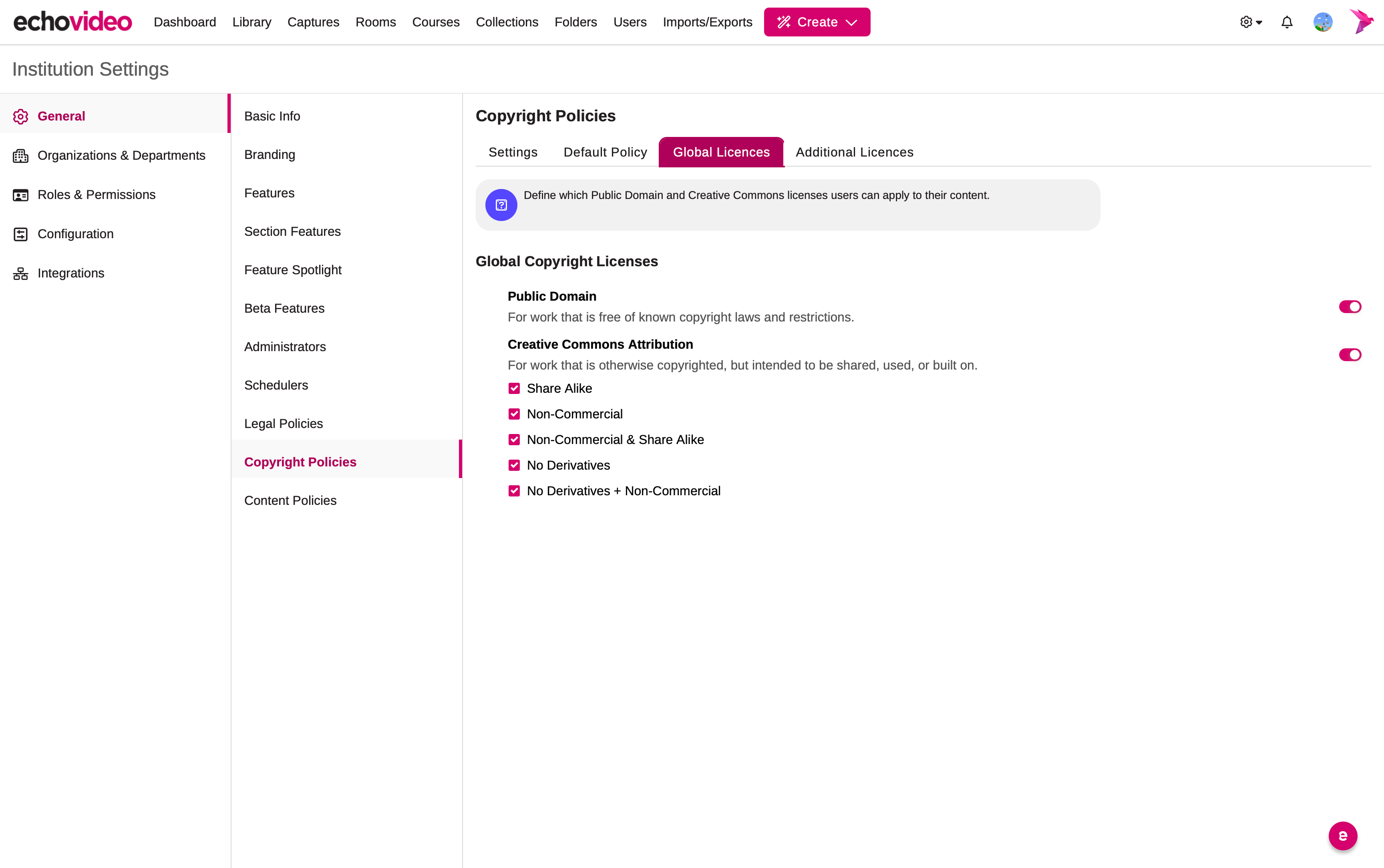Screen dimensions: 1384x868
Task: Expand the Create dropdown button
Action: tap(817, 22)
